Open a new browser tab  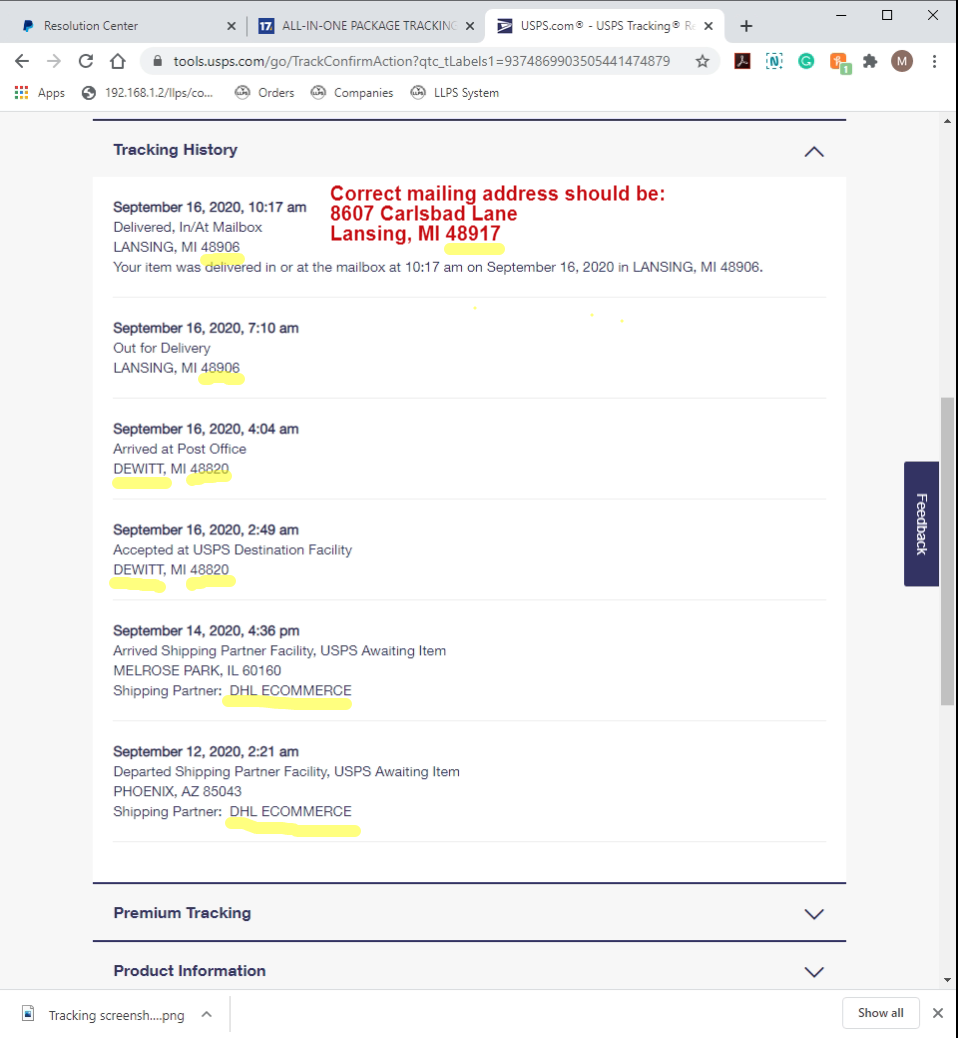pos(746,26)
